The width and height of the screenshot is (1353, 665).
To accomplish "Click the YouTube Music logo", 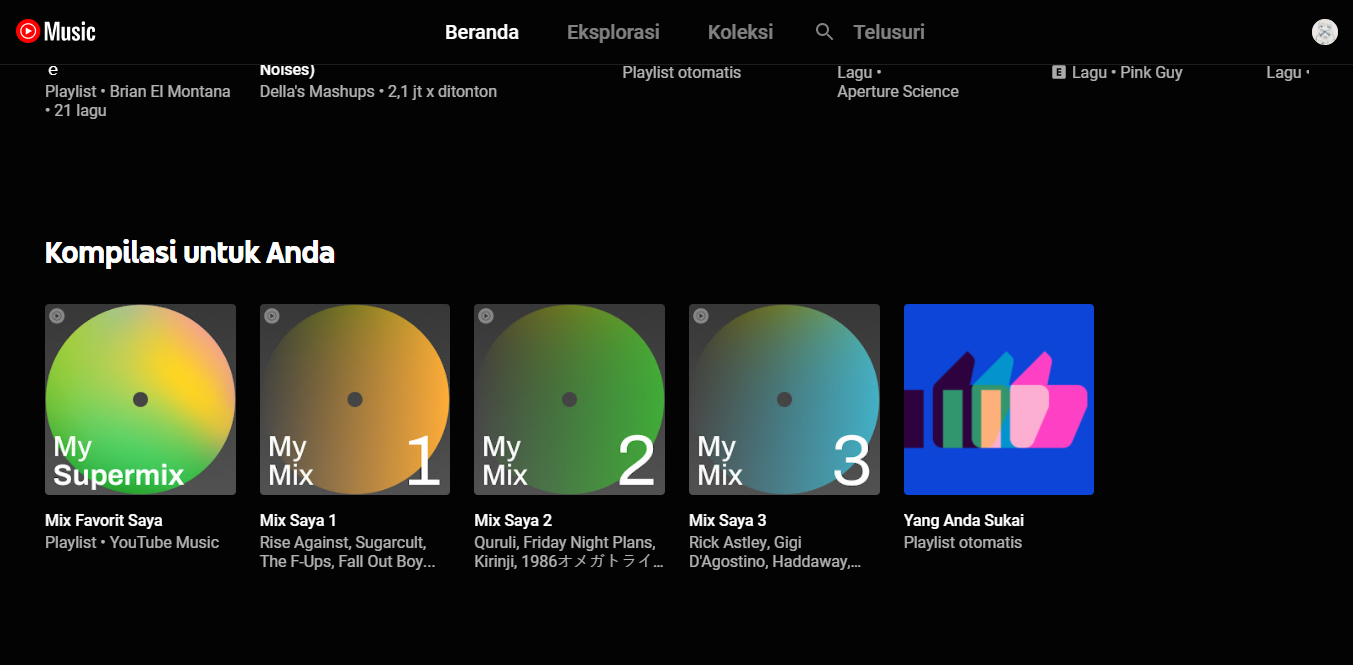I will point(56,32).
